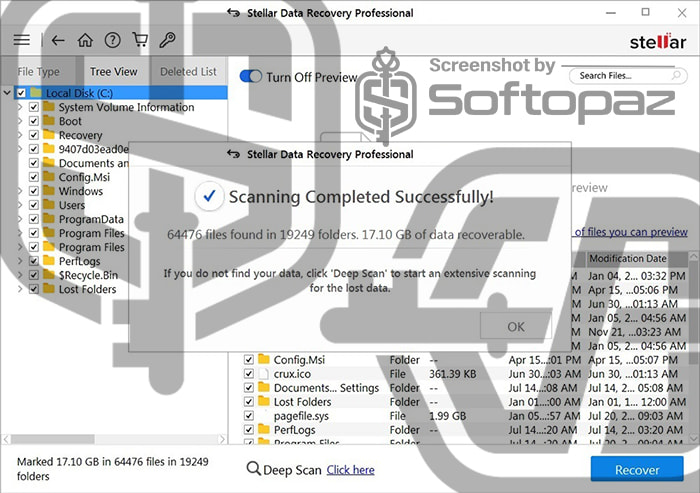
Task: Click the 361.39 KB size cell
Action: [452, 374]
